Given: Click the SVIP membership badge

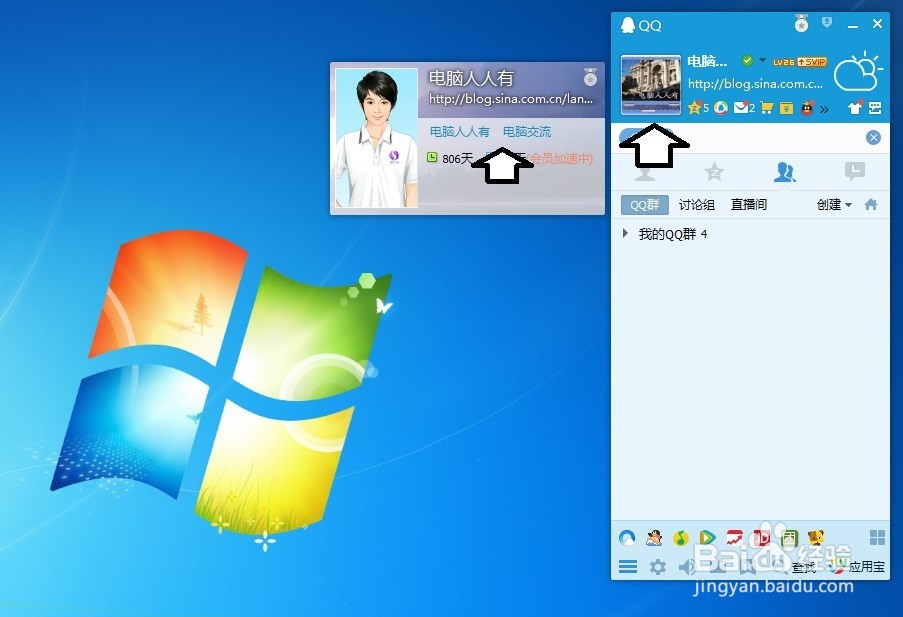Looking at the screenshot, I should coord(812,62).
